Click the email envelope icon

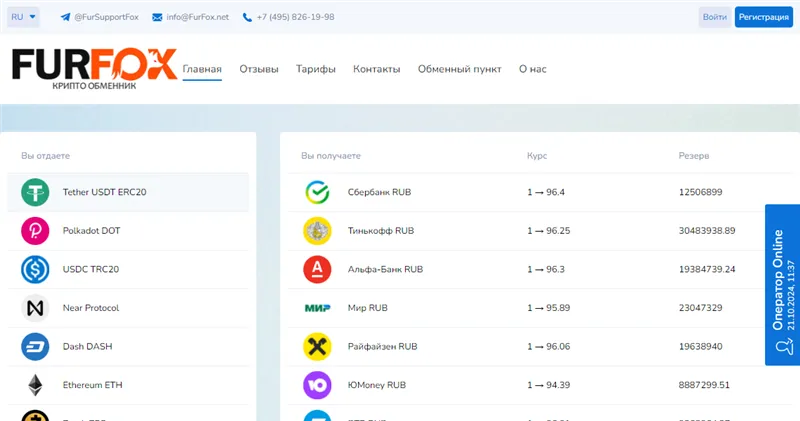click(x=157, y=17)
